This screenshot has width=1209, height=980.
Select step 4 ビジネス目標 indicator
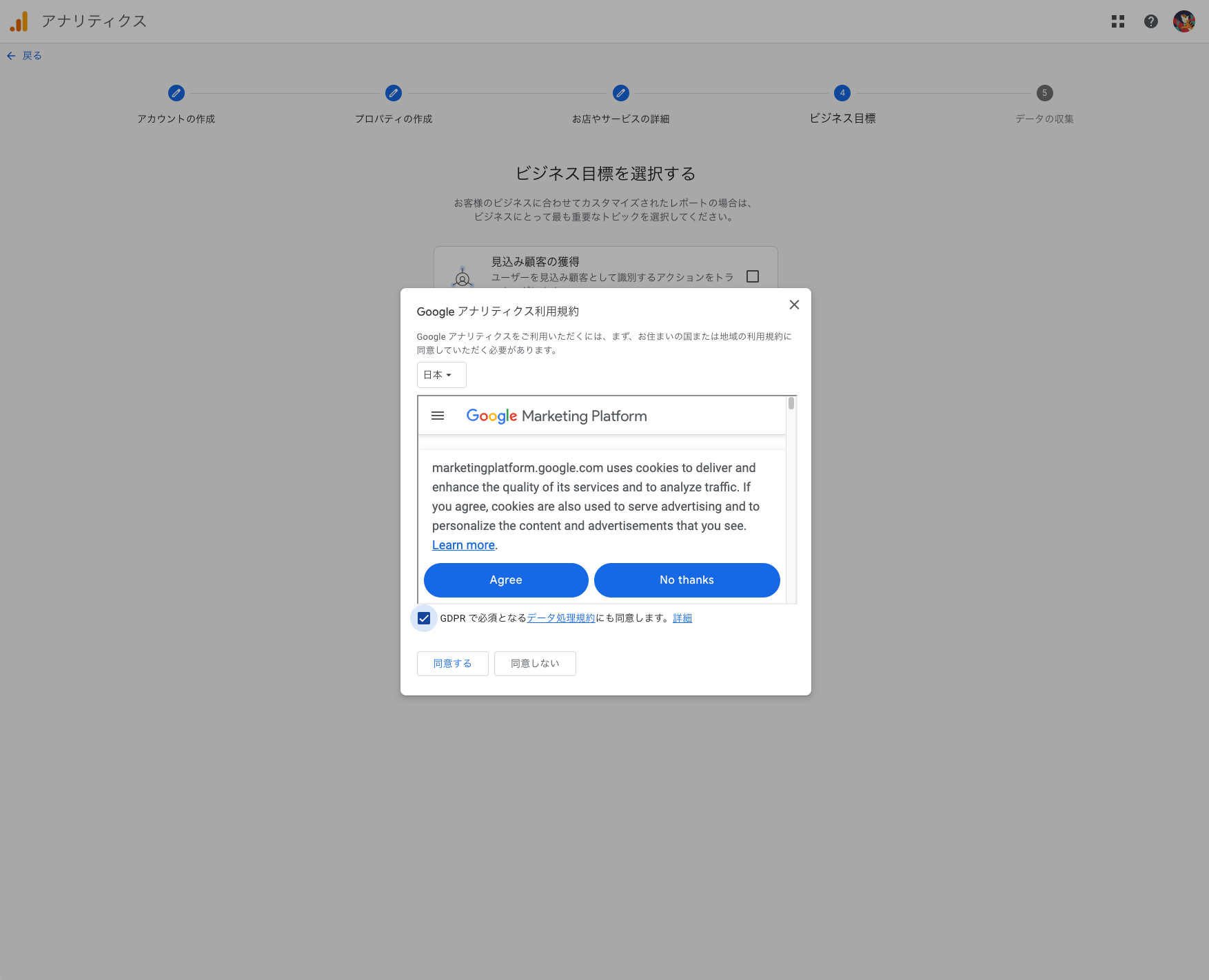click(842, 93)
